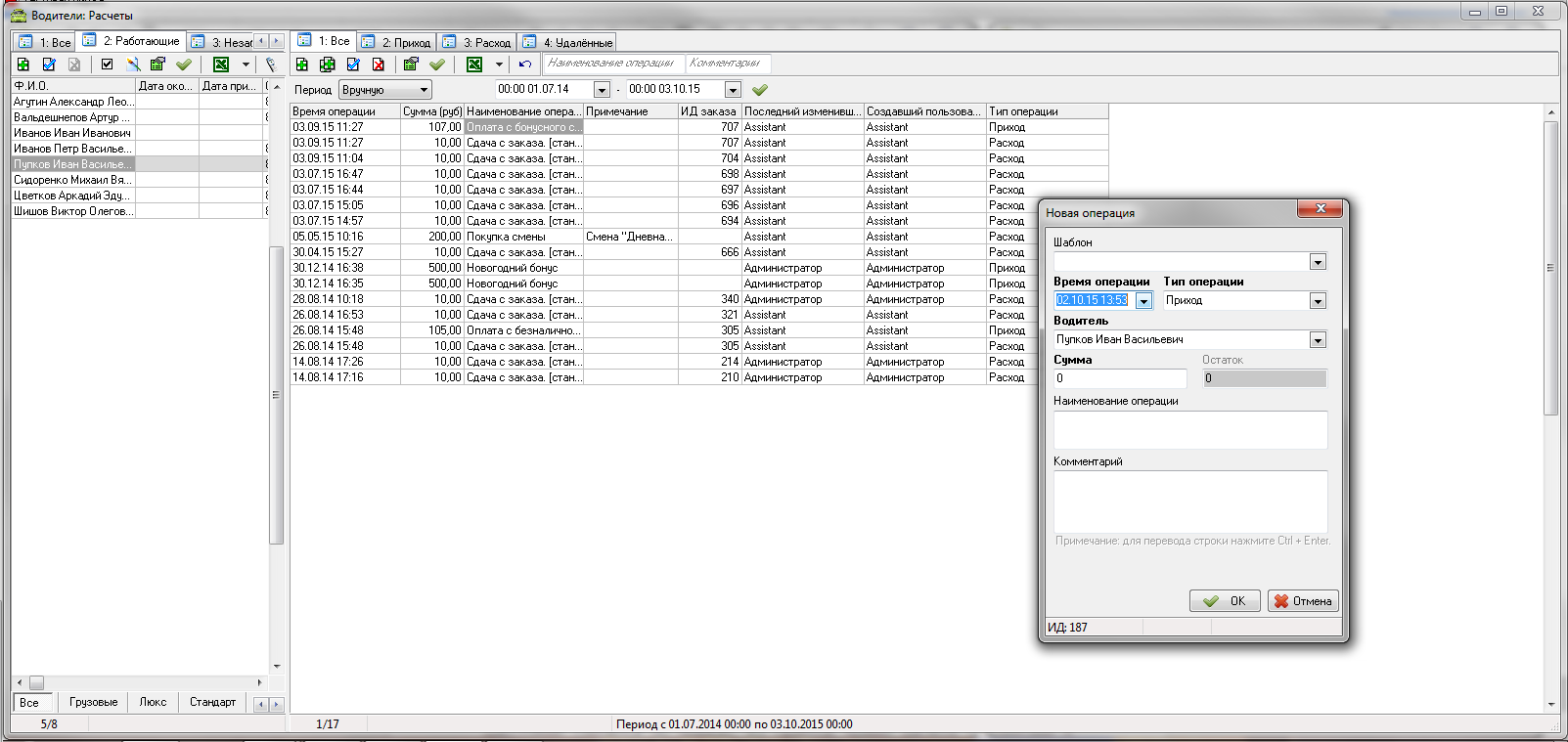
Task: Switch to '2: Работающие' tab
Action: click(131, 41)
